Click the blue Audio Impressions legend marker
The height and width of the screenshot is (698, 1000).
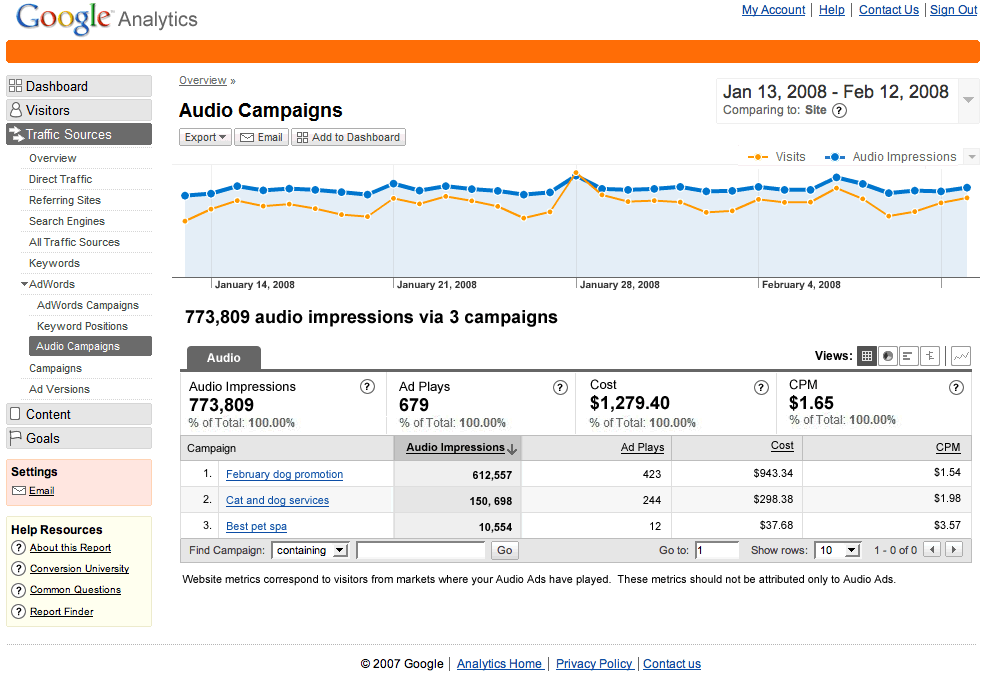click(x=835, y=157)
